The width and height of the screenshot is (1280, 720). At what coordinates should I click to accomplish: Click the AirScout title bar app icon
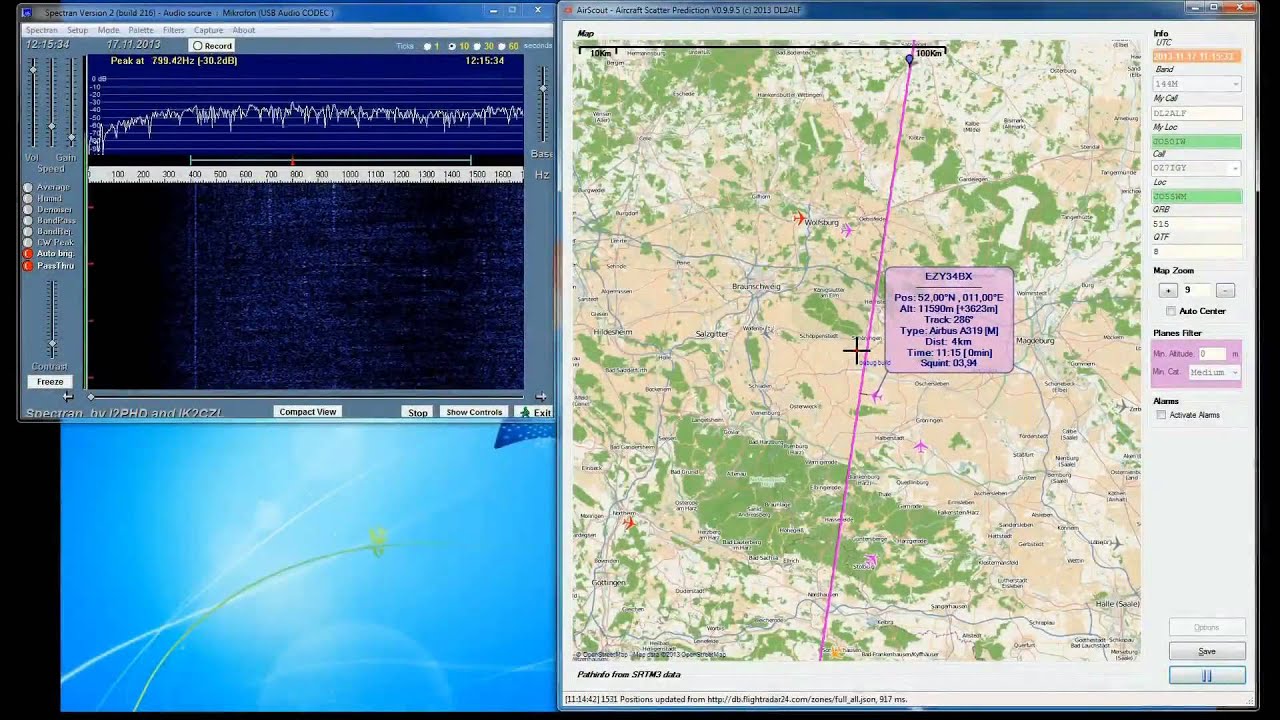[x=567, y=10]
